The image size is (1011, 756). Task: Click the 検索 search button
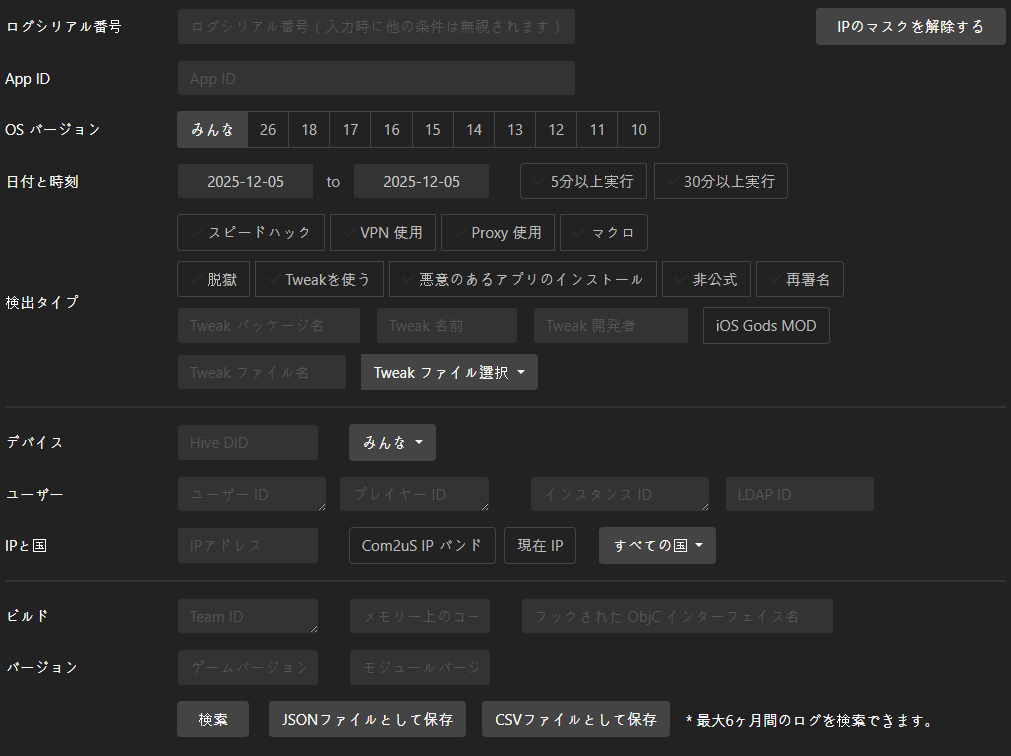coord(213,719)
